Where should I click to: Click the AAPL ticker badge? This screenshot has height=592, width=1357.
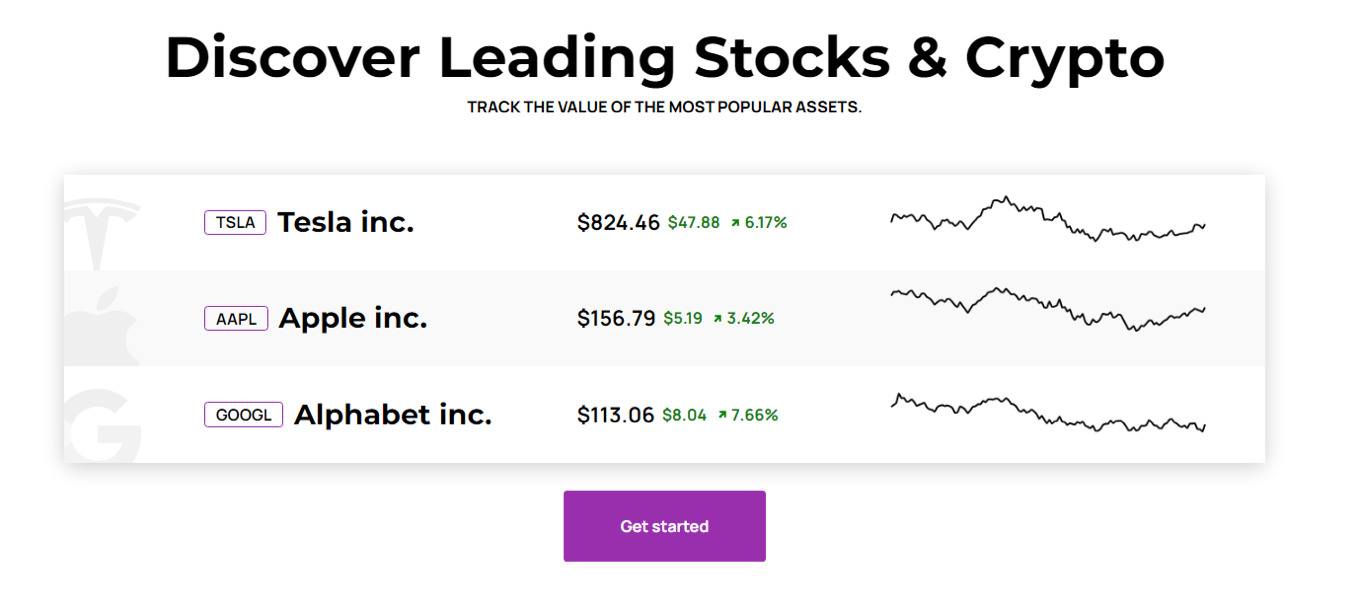click(x=236, y=319)
